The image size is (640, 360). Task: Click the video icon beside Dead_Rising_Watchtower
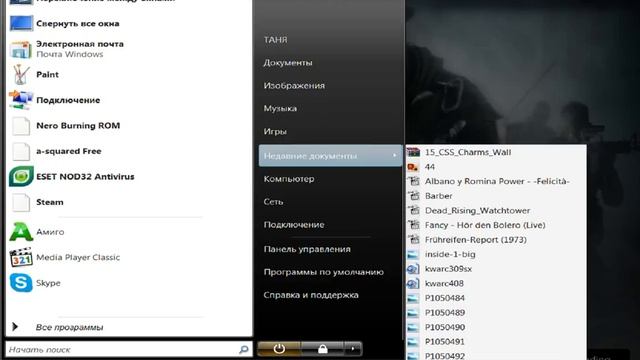414,211
